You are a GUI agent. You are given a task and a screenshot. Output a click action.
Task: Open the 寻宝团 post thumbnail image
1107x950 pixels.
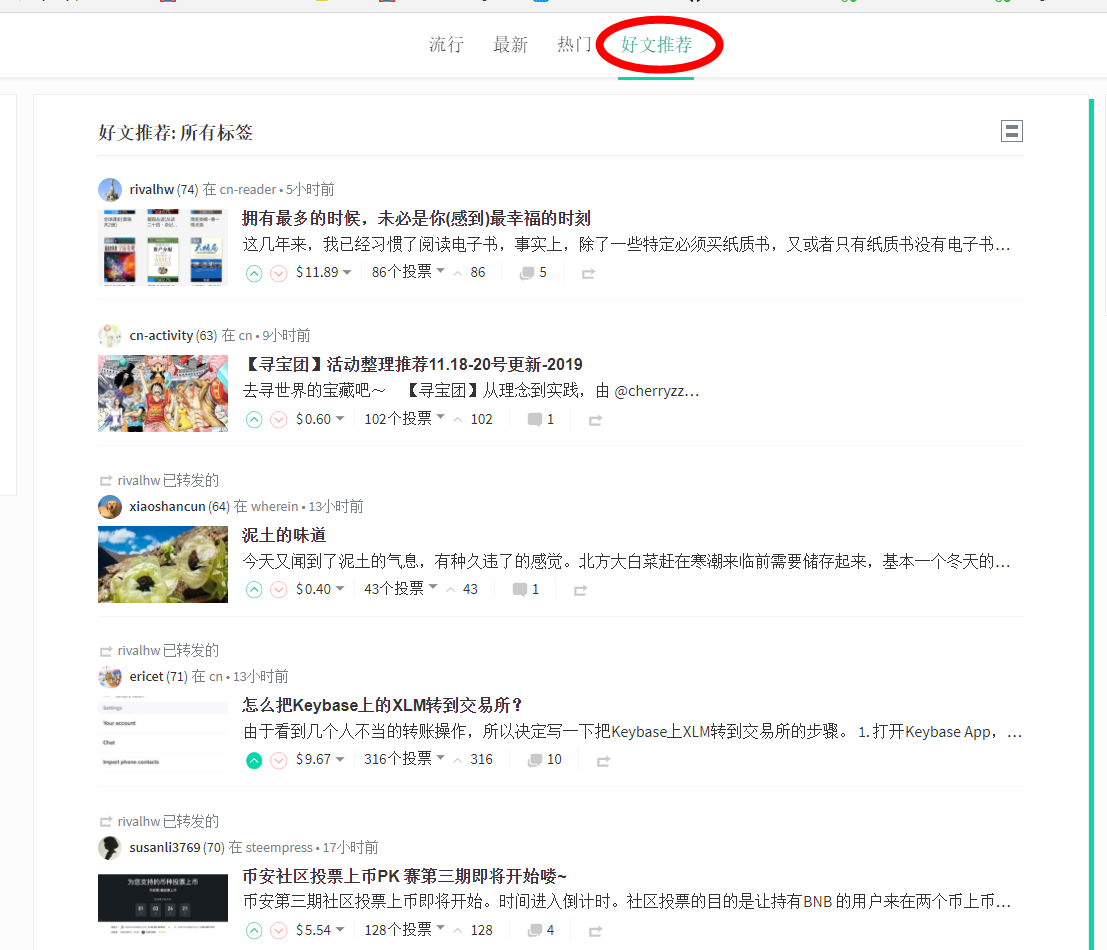coord(163,393)
